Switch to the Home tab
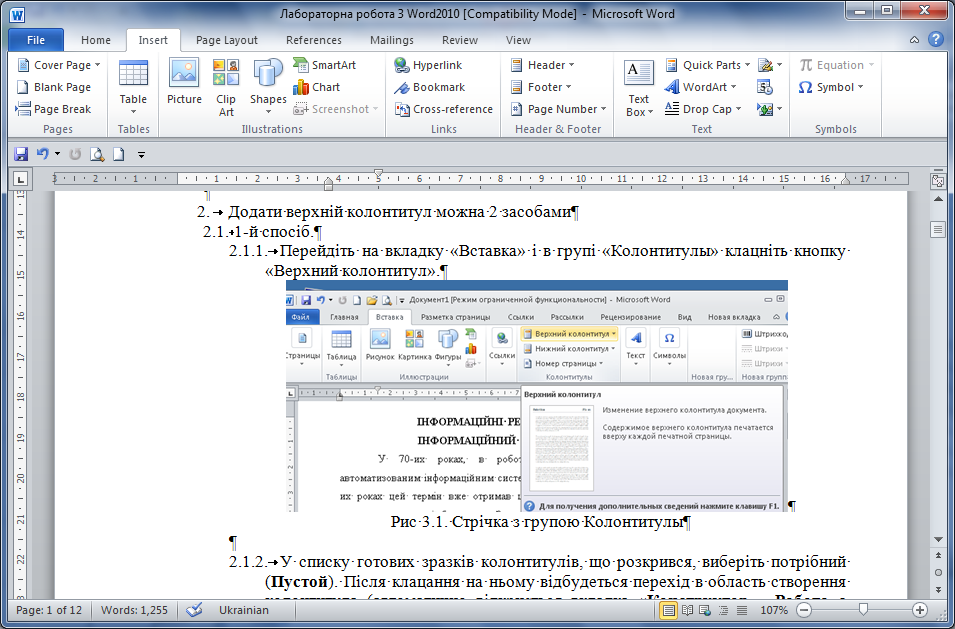Screen dimensions: 955x629 [x=96, y=40]
